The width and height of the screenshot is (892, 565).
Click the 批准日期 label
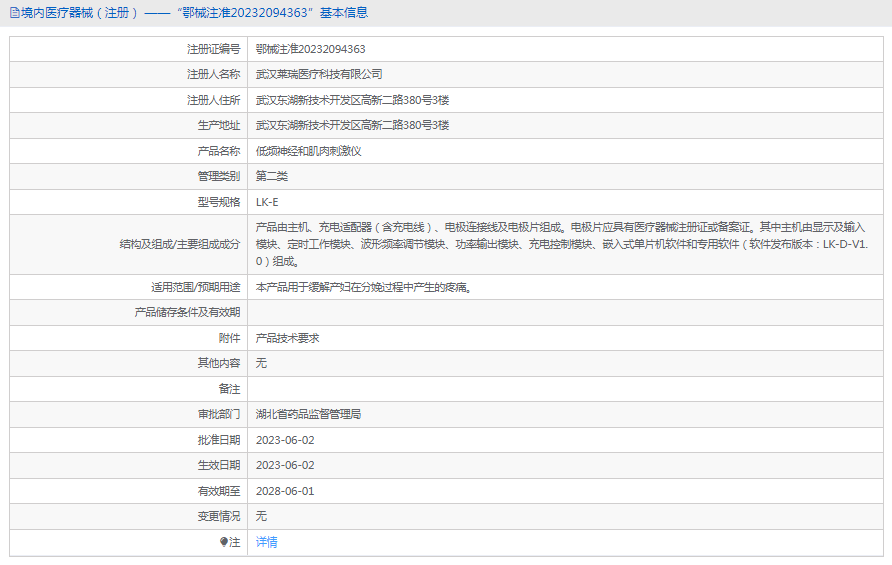[x=219, y=440]
